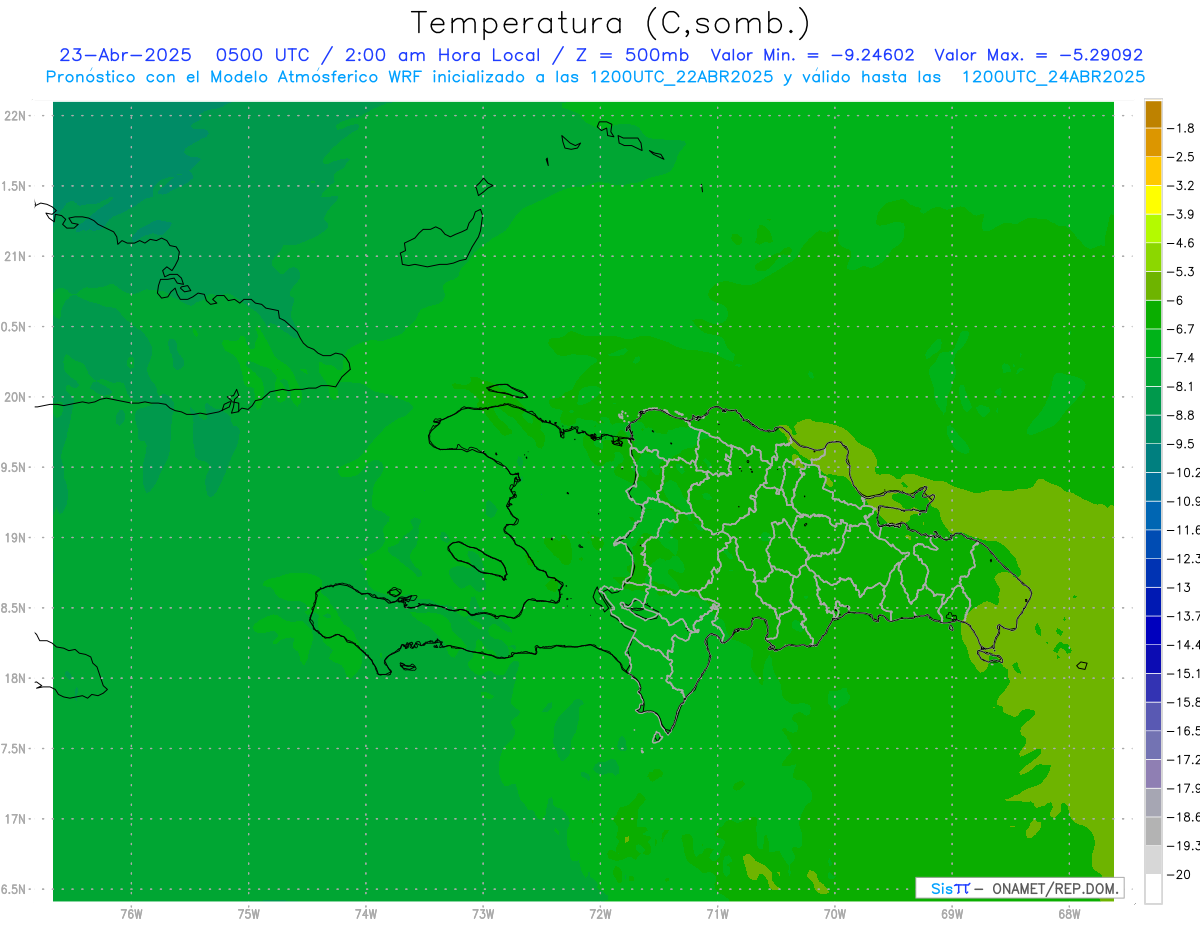Select the legend swatch between -1.8 and -2.5

coord(1153,142)
